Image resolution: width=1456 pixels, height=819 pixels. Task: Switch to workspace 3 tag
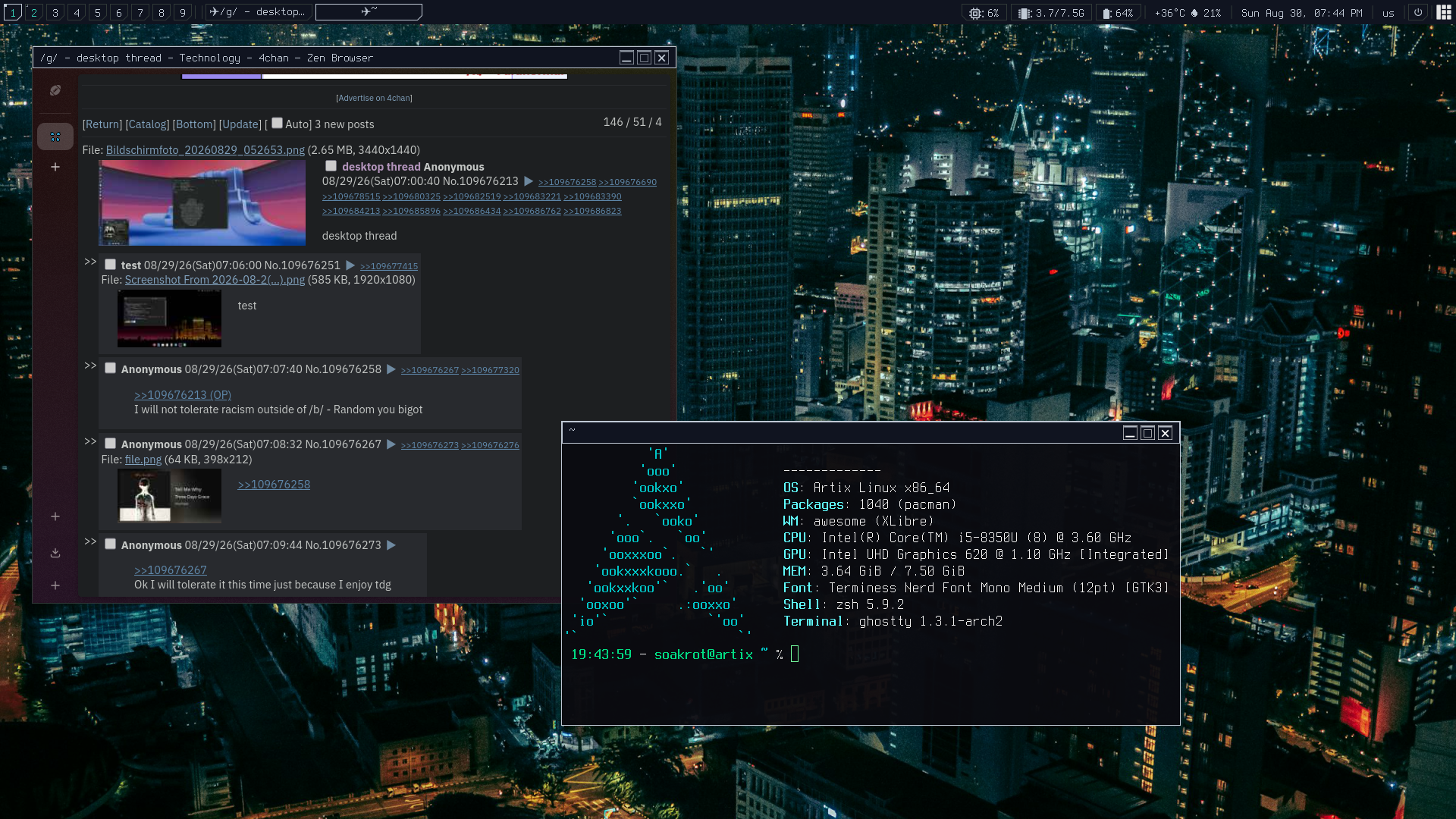[x=55, y=12]
